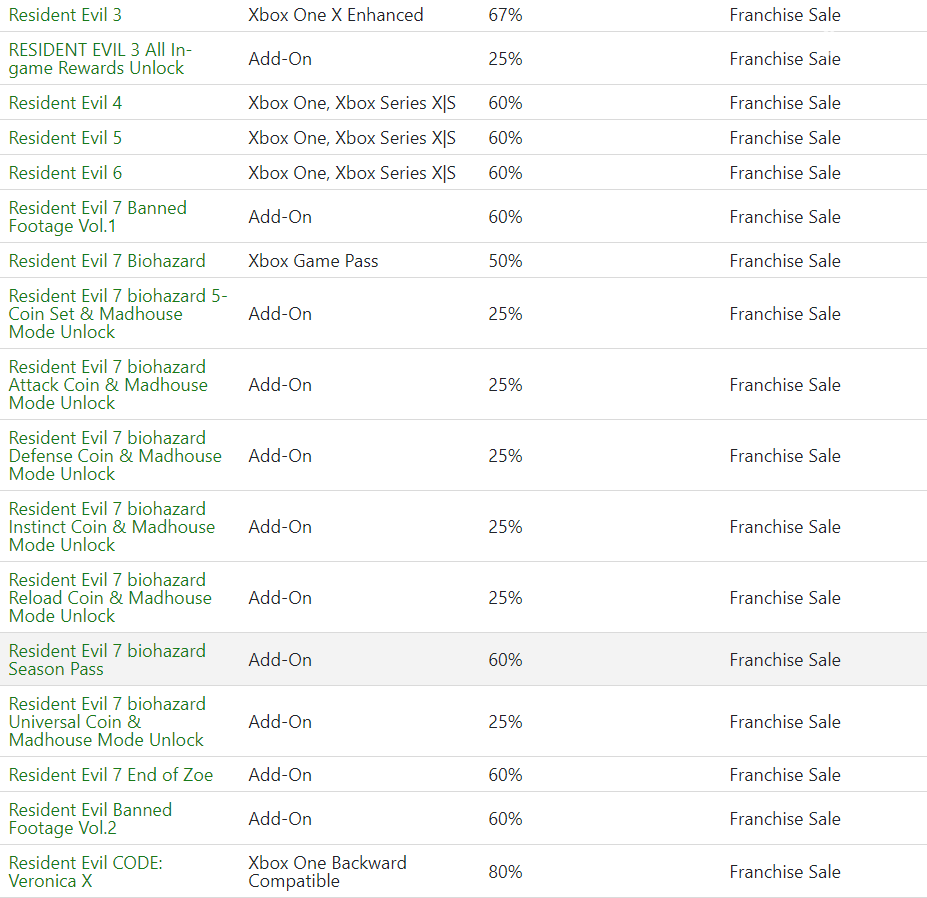Open 5-Coin Set & Madhouse Mode Unlock link
927x898 pixels.
pos(118,313)
